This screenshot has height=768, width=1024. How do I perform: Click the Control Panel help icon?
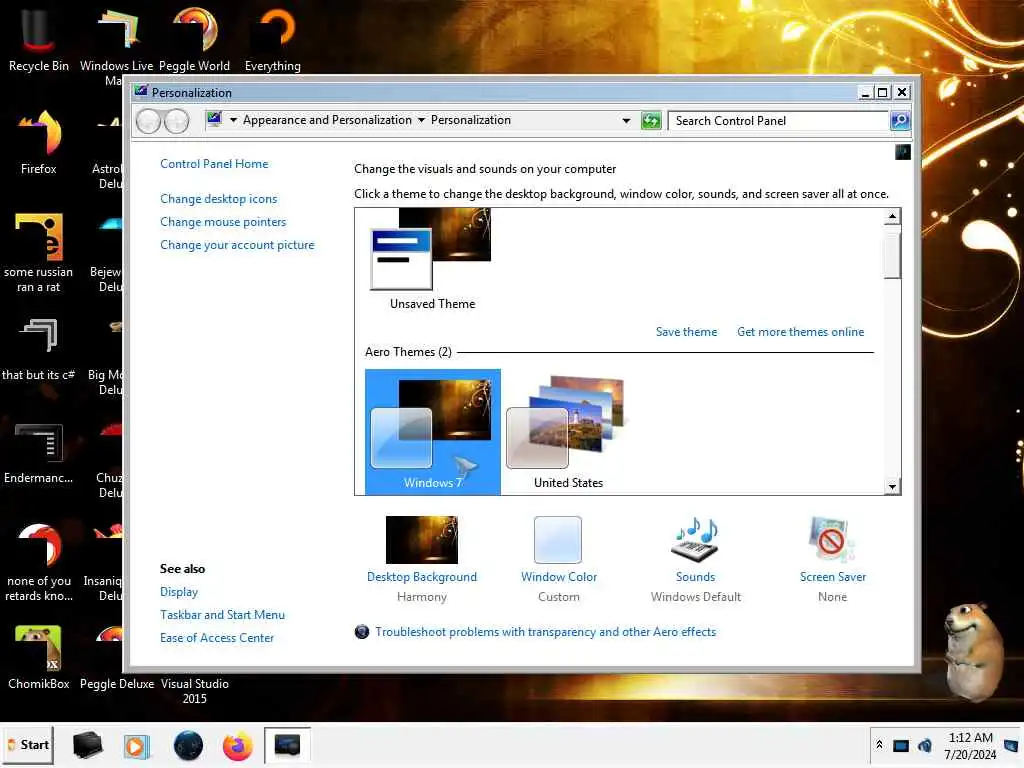[x=903, y=152]
